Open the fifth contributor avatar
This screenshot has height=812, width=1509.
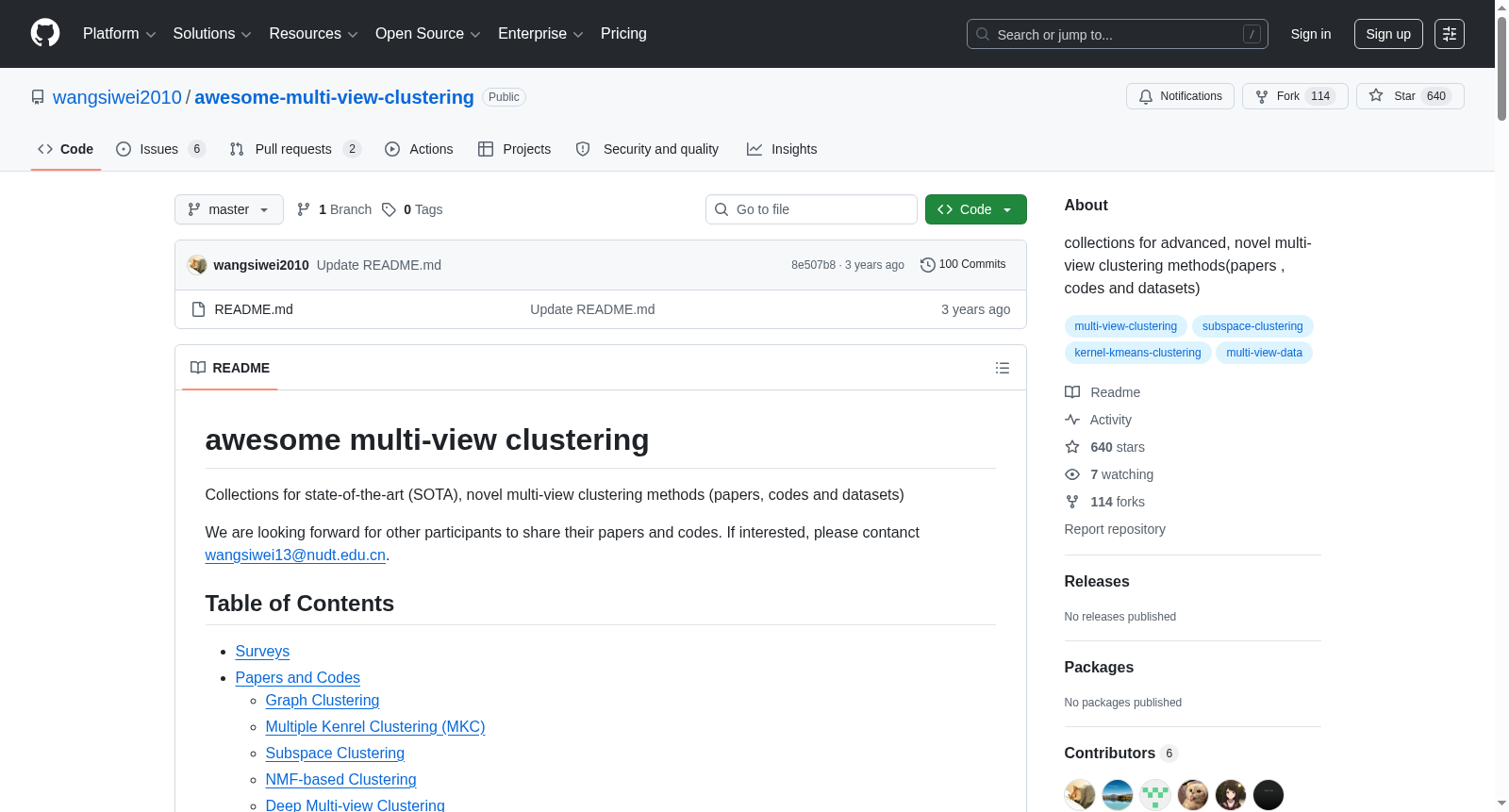tap(1231, 795)
